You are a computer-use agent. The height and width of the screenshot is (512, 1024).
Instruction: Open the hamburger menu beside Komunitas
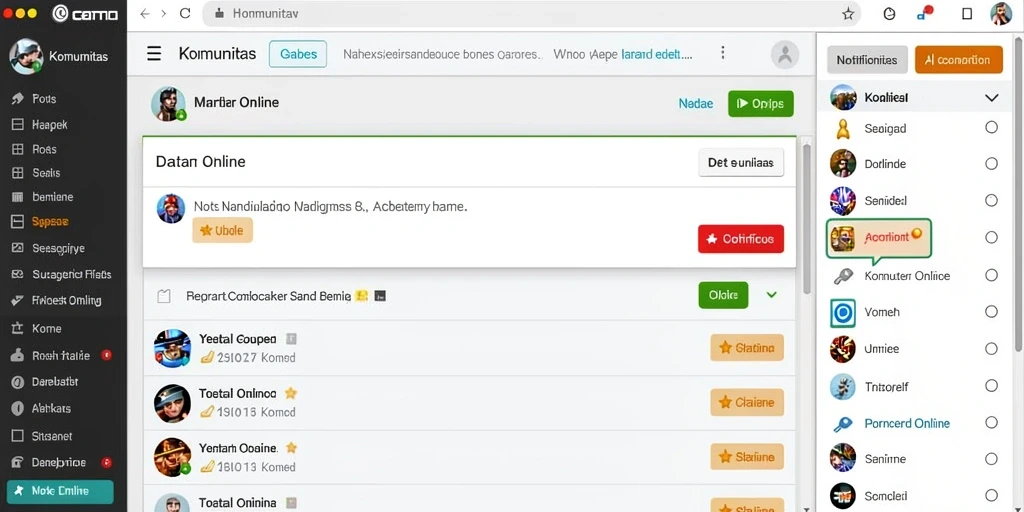(x=154, y=54)
